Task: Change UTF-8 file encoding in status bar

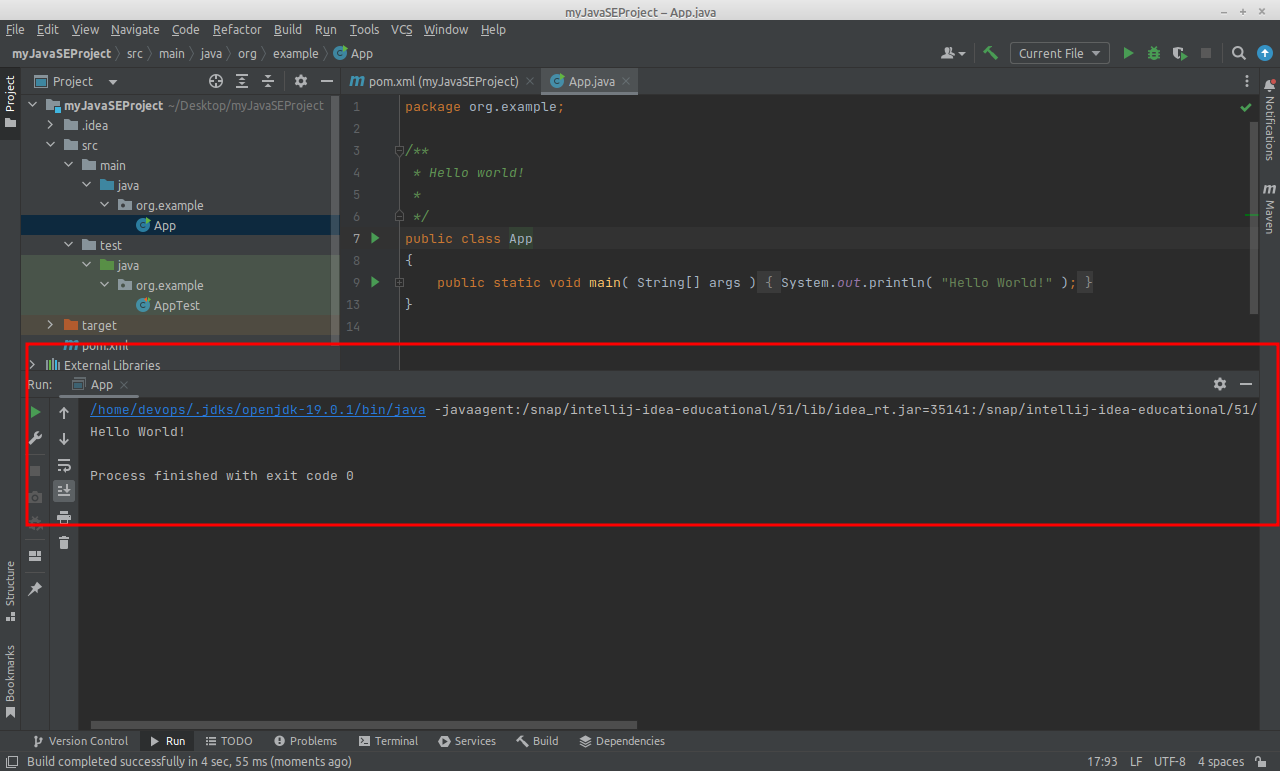Action: 1169,761
